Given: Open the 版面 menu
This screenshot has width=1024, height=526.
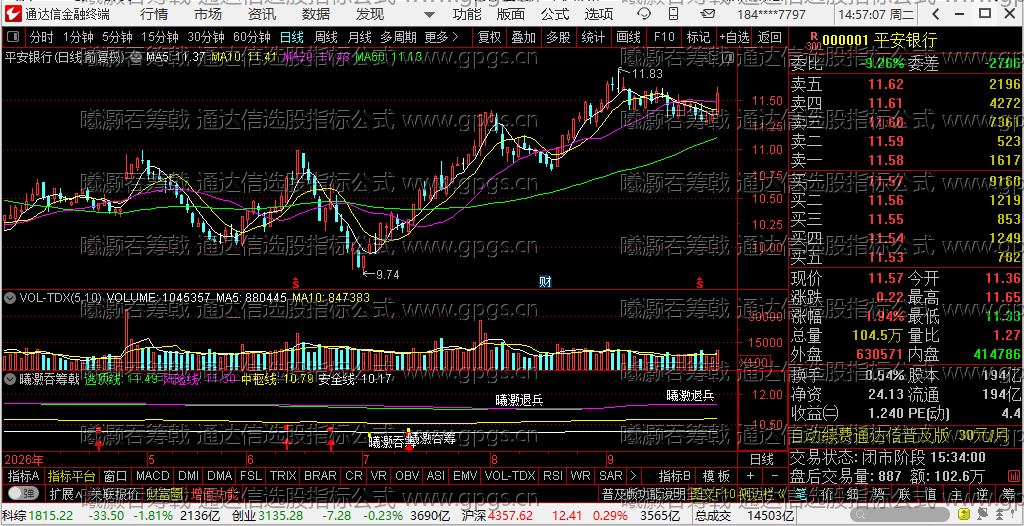Looking at the screenshot, I should click(x=510, y=14).
